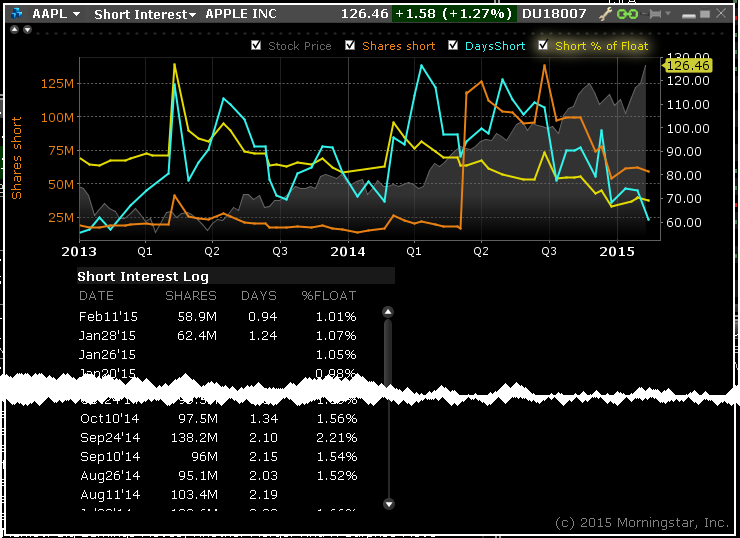Click the 97.5M shares value

pos(198,419)
